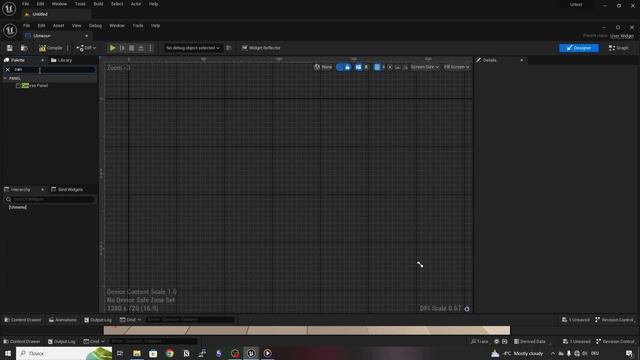
Task: Open the widget editor File menu
Action: (x=27, y=26)
